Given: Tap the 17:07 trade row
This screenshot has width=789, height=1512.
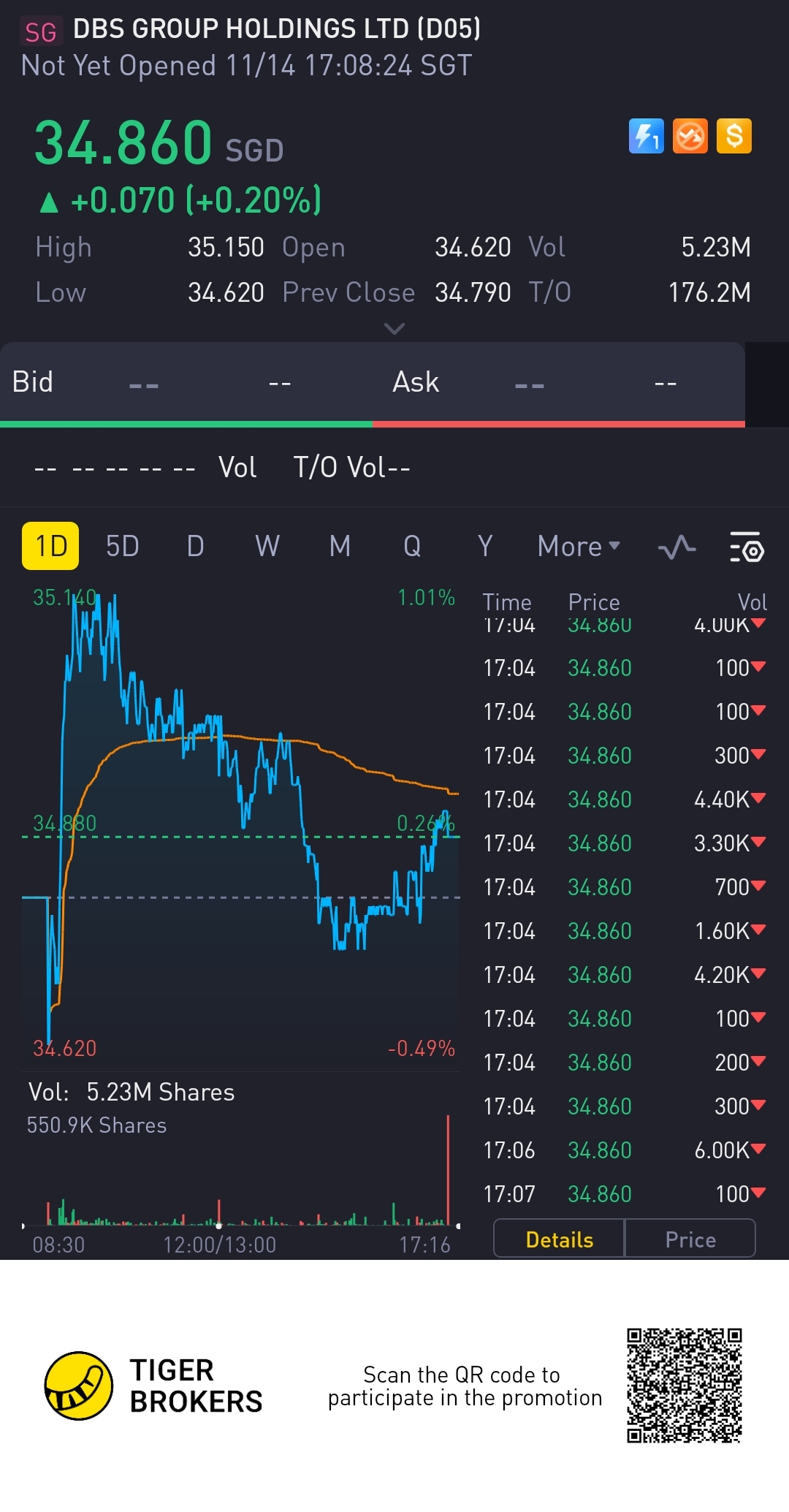Looking at the screenshot, I should [x=625, y=1194].
